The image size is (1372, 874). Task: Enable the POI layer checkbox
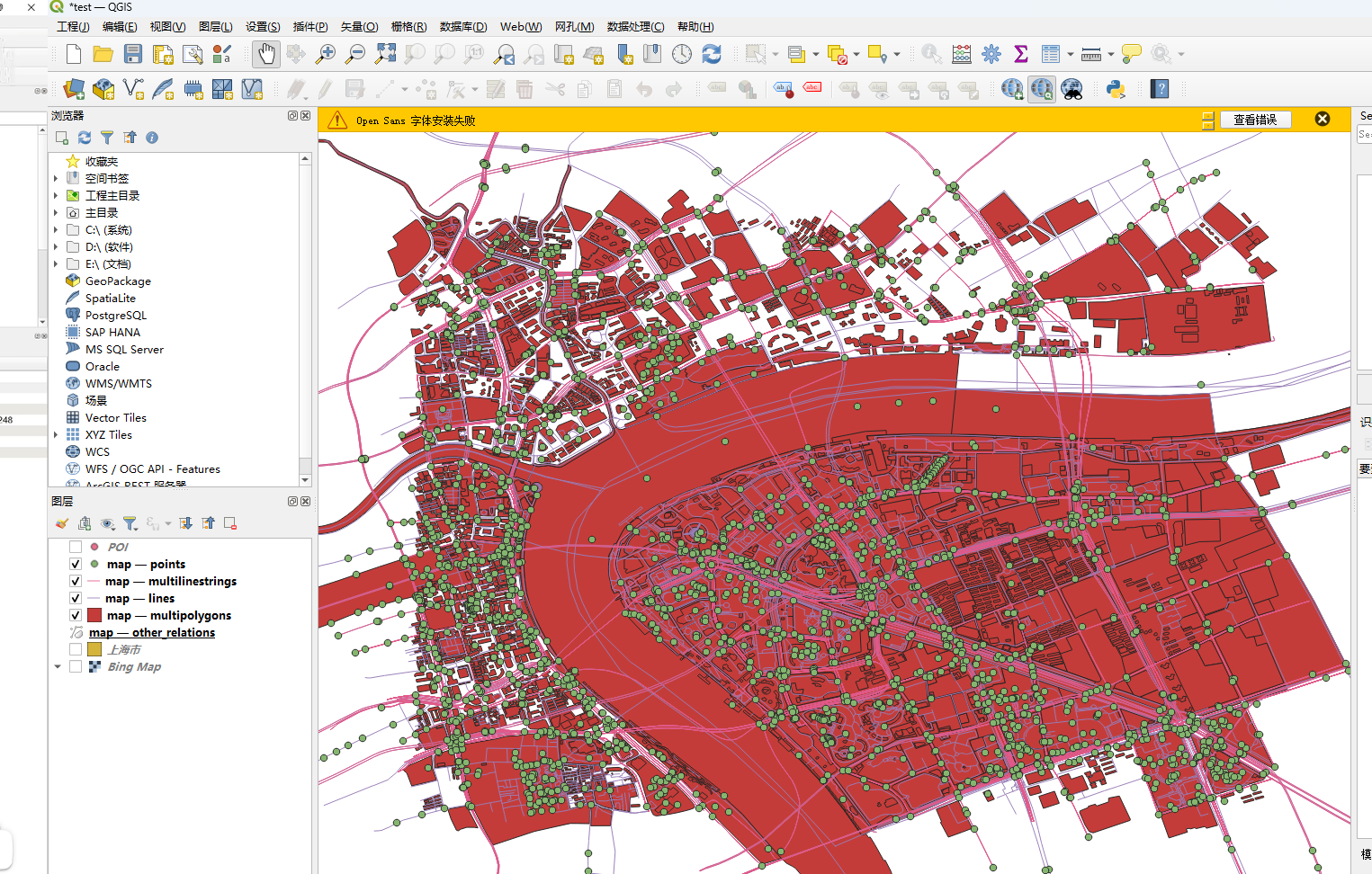pos(76,547)
